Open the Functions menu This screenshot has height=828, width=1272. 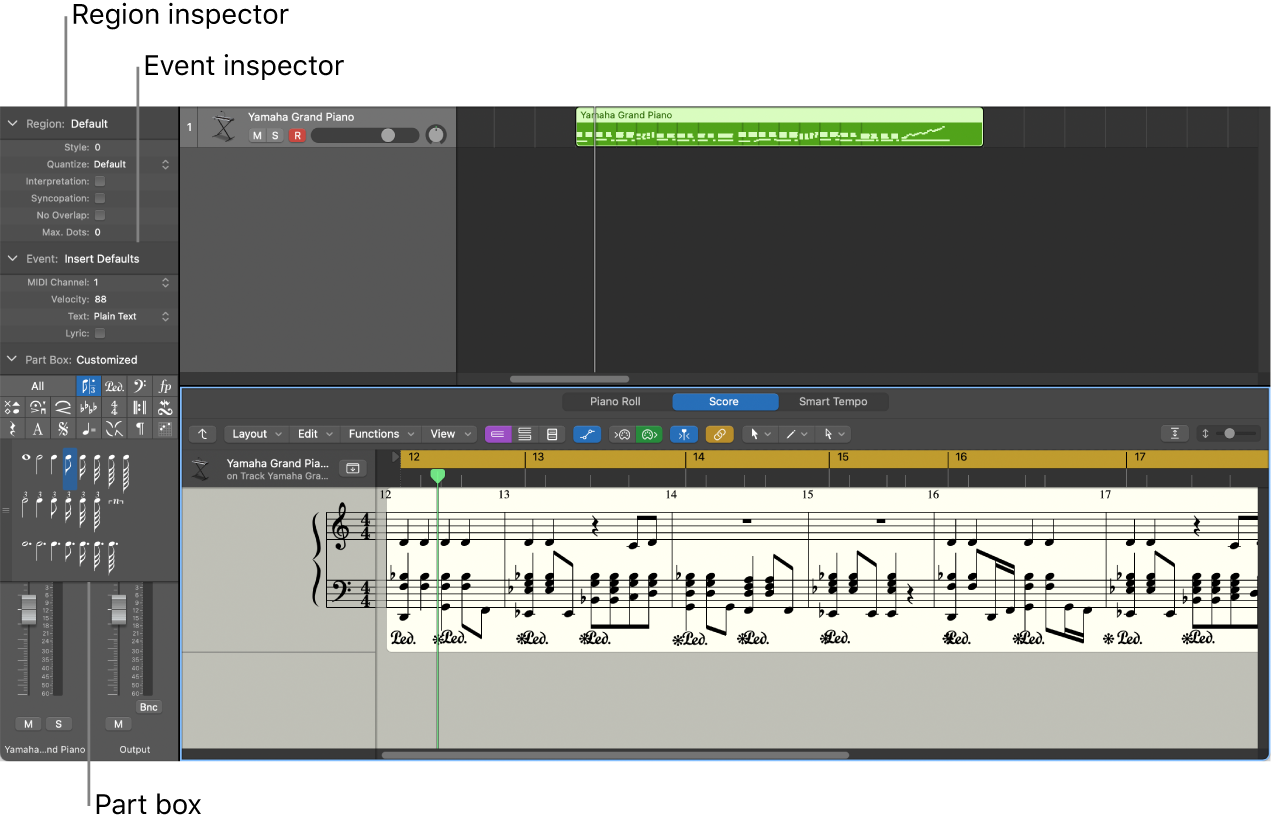382,434
